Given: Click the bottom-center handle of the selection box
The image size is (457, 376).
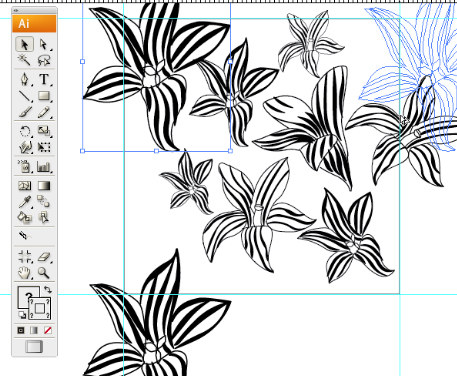Looking at the screenshot, I should [x=157, y=151].
